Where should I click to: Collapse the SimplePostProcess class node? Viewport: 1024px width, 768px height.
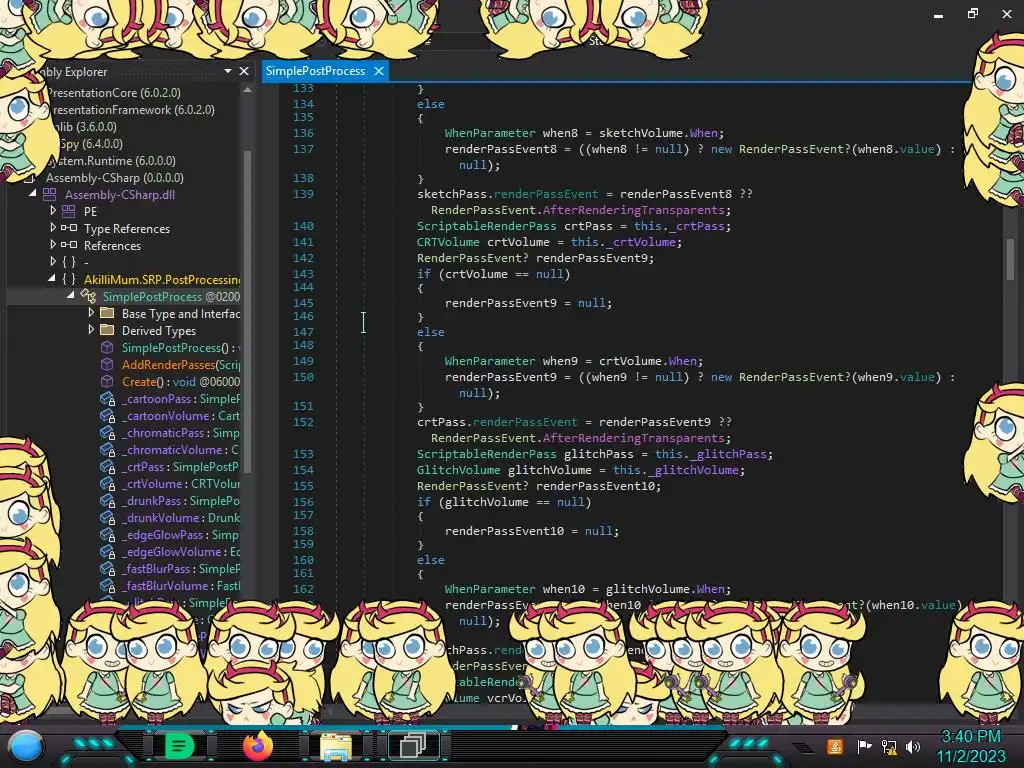[71, 295]
